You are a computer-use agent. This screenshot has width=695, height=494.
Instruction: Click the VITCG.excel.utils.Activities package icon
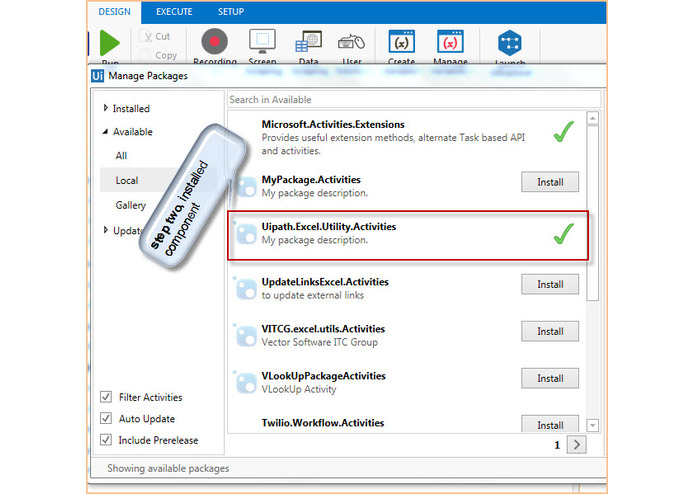[x=246, y=336]
